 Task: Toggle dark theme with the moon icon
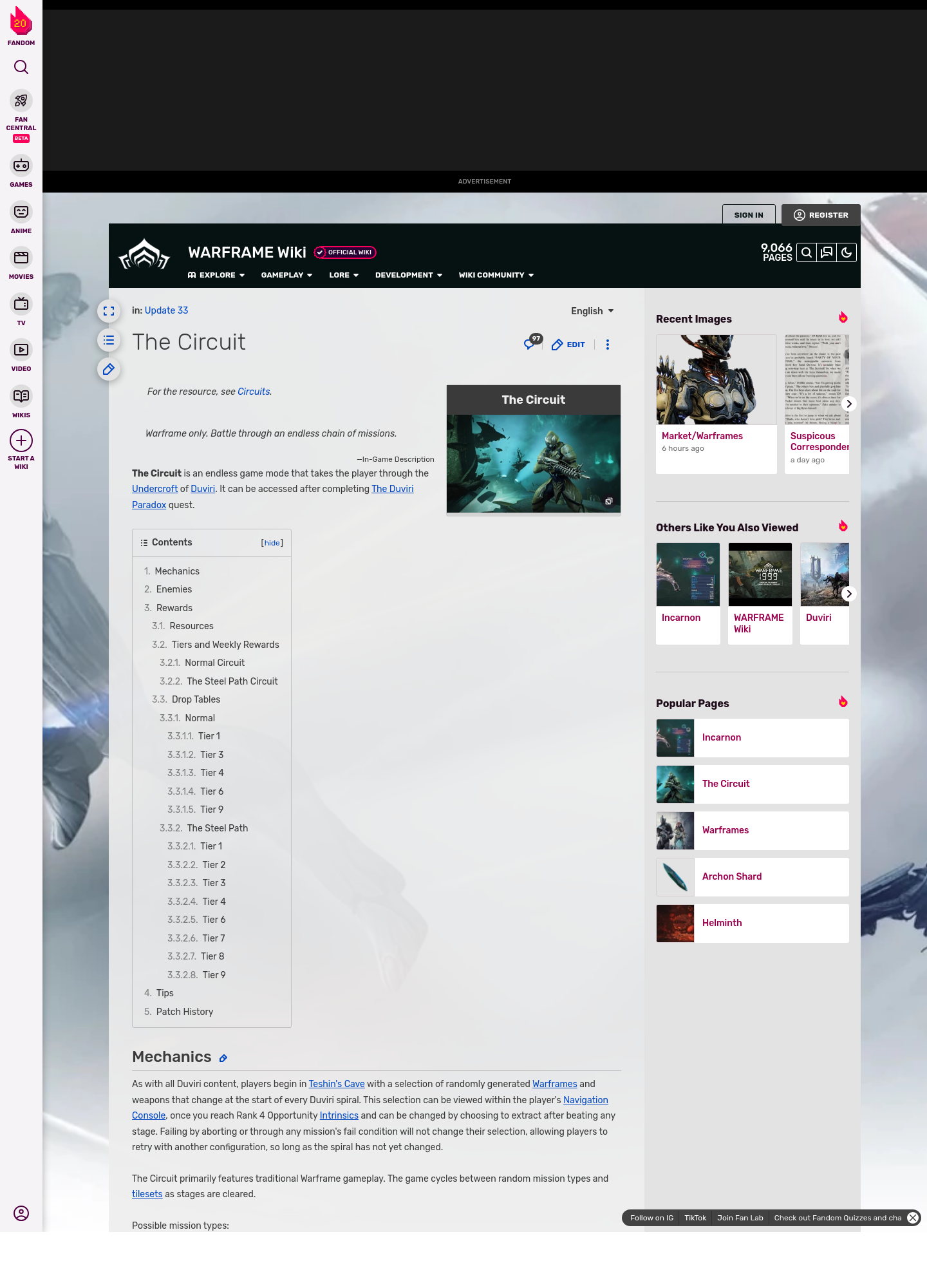tap(847, 252)
